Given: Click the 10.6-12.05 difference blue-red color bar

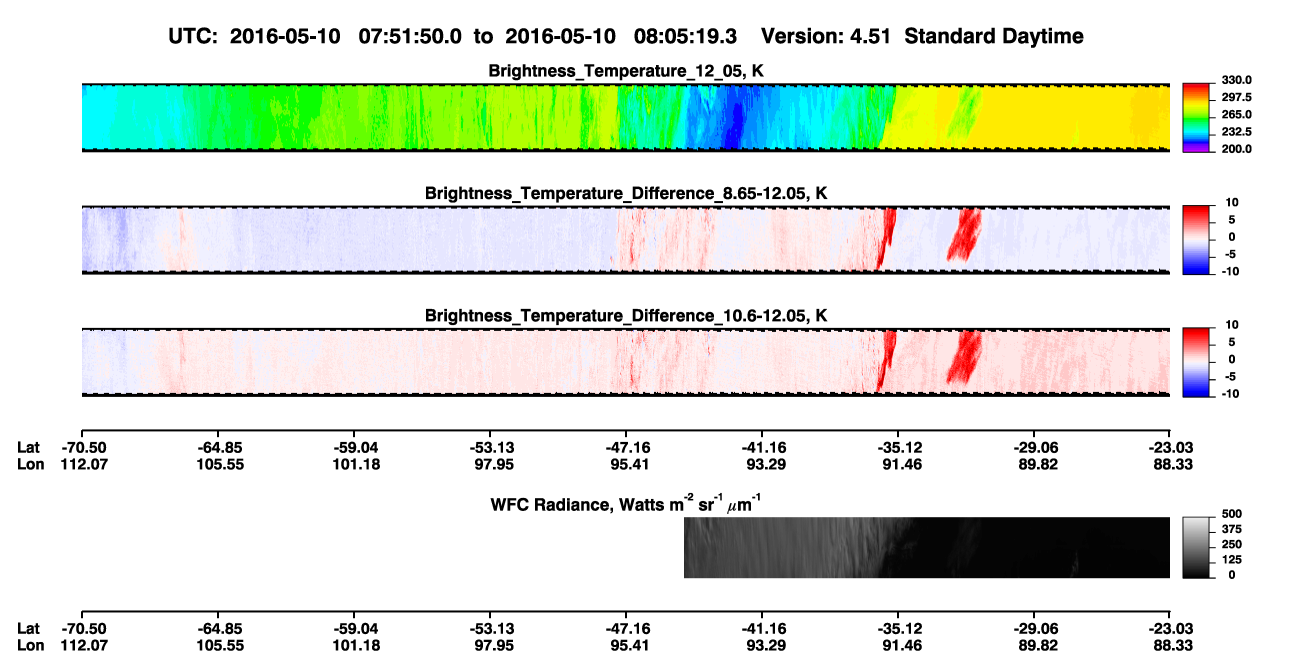Looking at the screenshot, I should [1196, 363].
